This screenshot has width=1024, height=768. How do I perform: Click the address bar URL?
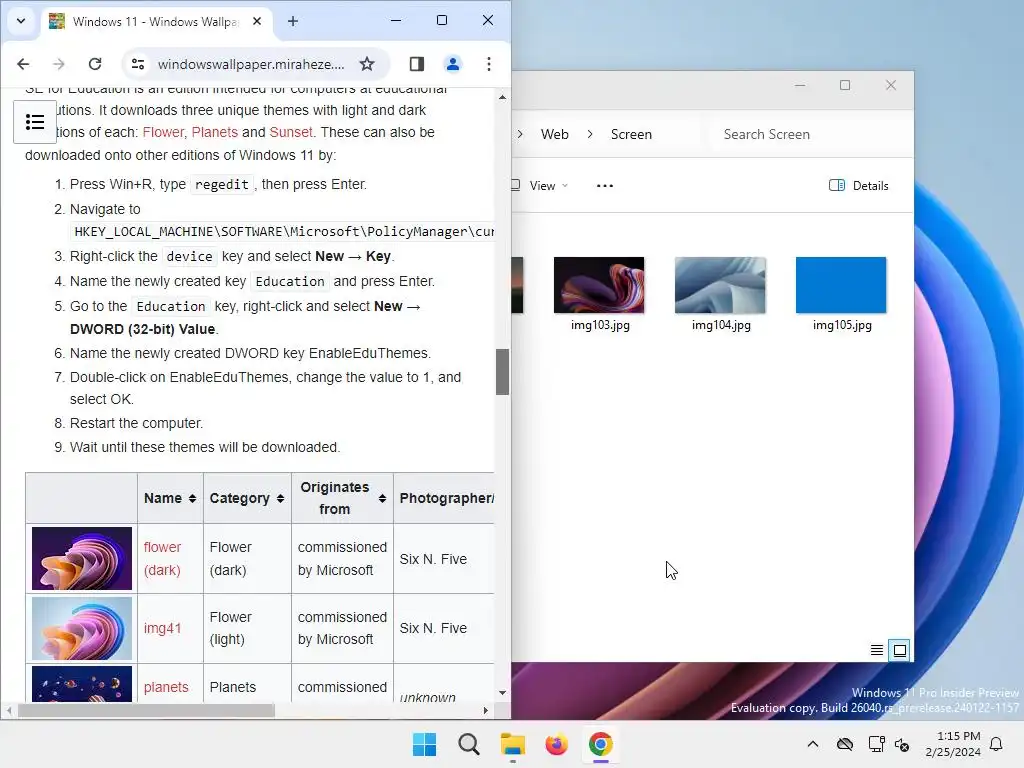pos(251,64)
